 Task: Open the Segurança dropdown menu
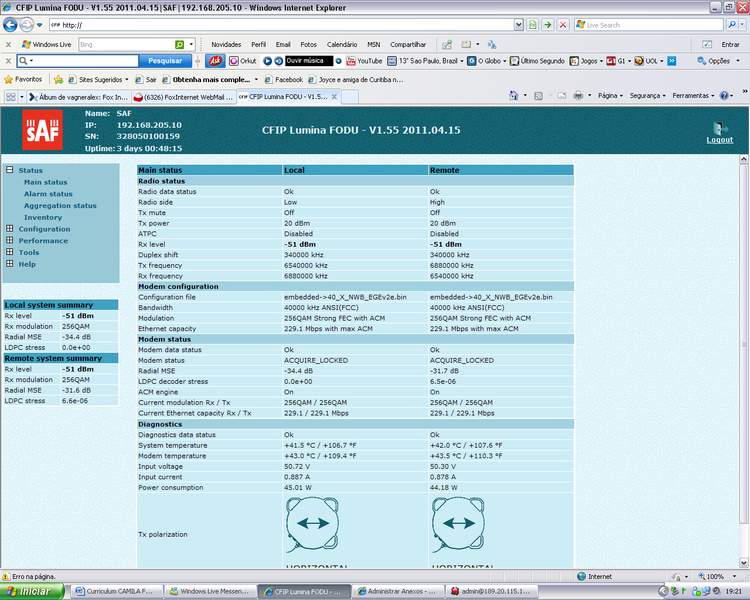pos(647,96)
